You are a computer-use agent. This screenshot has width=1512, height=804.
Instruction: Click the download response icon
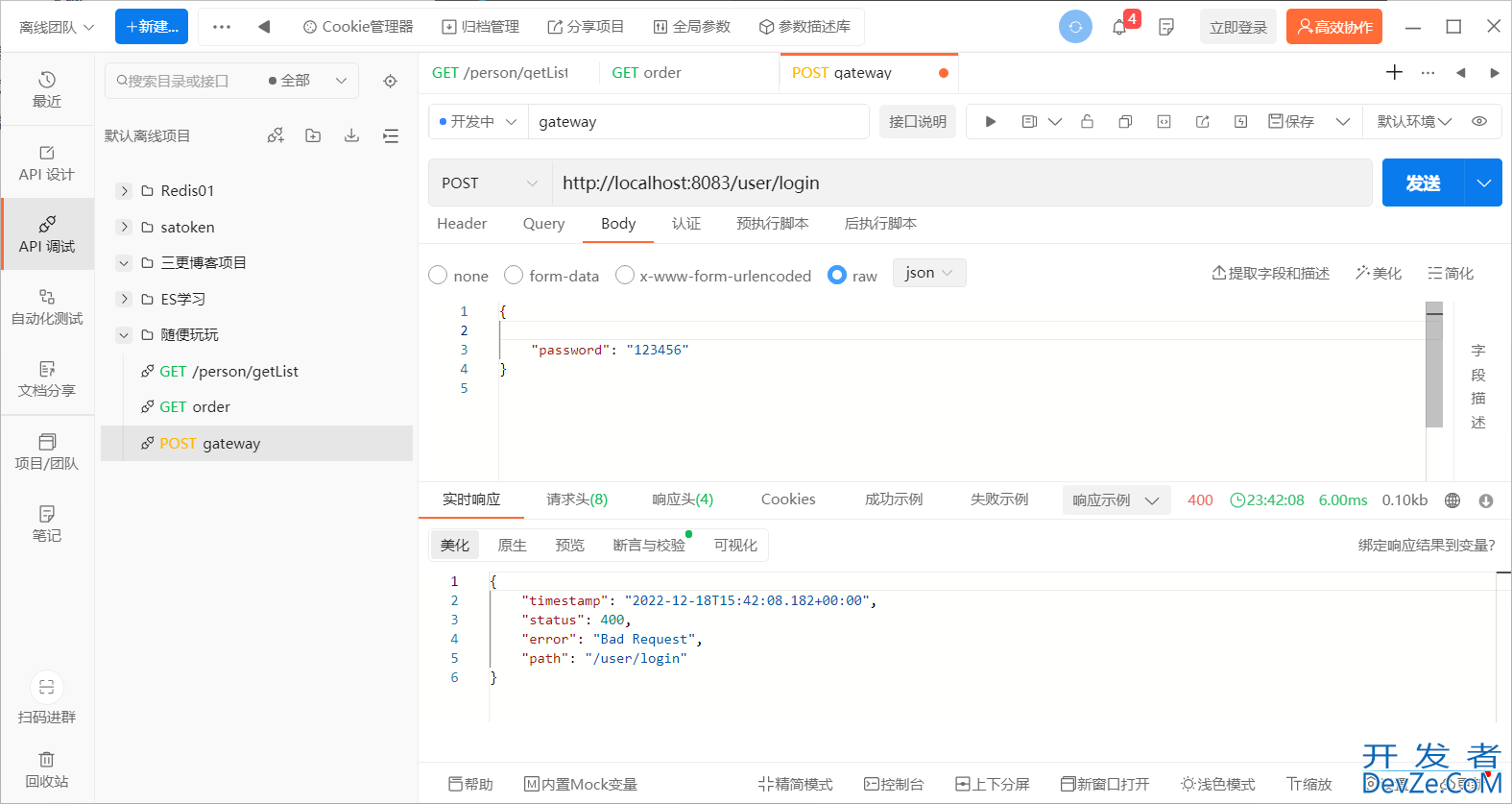(x=1486, y=500)
